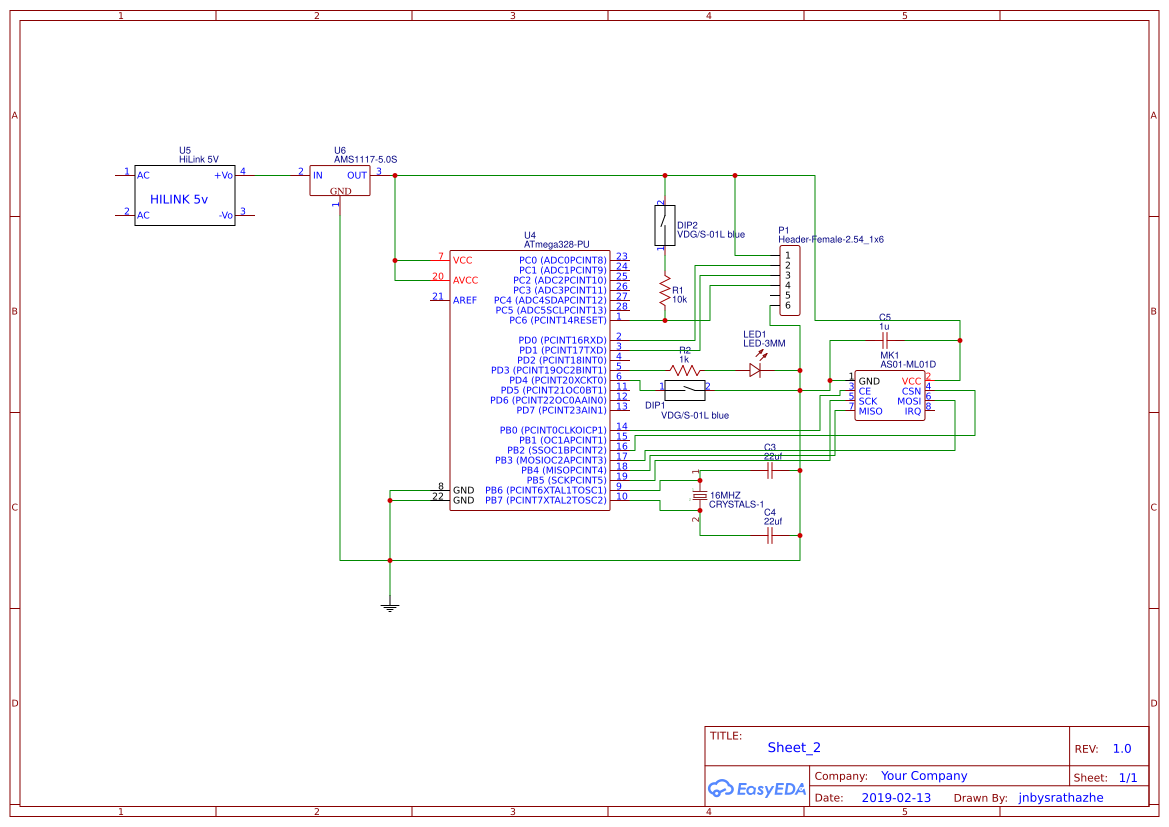Viewport: 1169px width, 827px height.
Task: Select resistor R1 10k
Action: coord(665,290)
